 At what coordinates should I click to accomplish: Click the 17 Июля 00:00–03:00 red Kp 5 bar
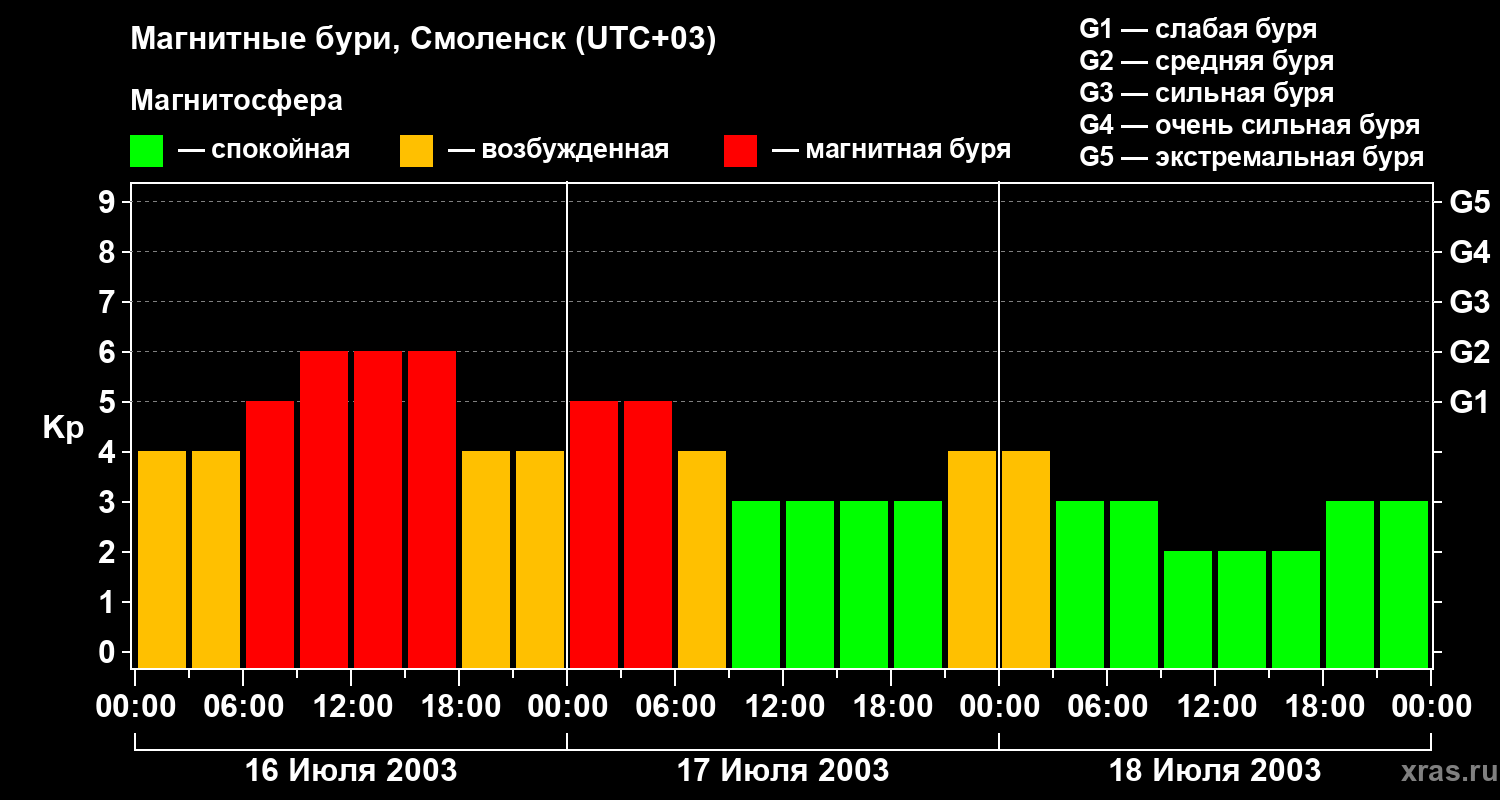(594, 535)
